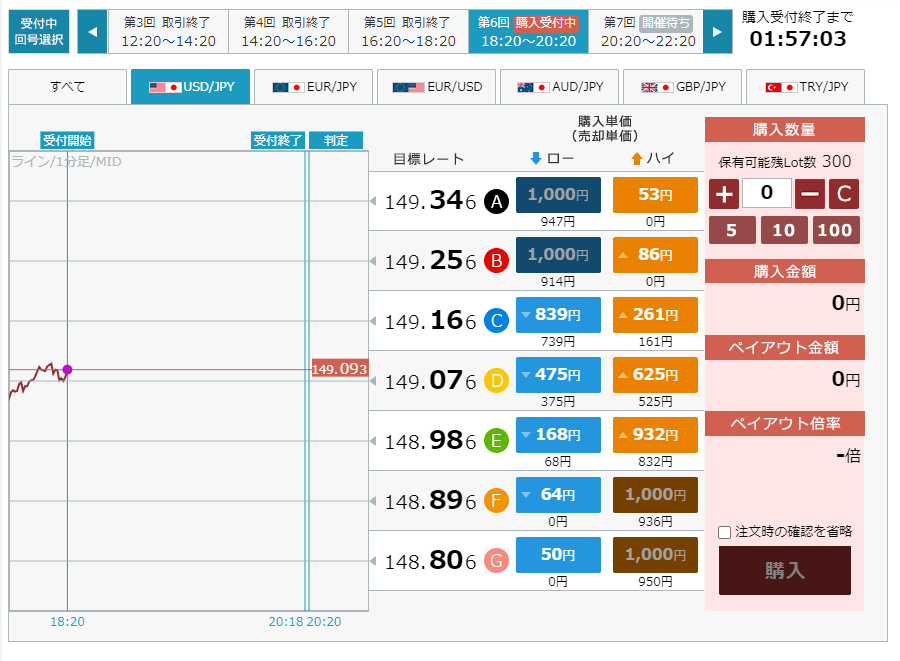The width and height of the screenshot is (900, 661).
Task: Click the blue C rate badge
Action: click(496, 321)
